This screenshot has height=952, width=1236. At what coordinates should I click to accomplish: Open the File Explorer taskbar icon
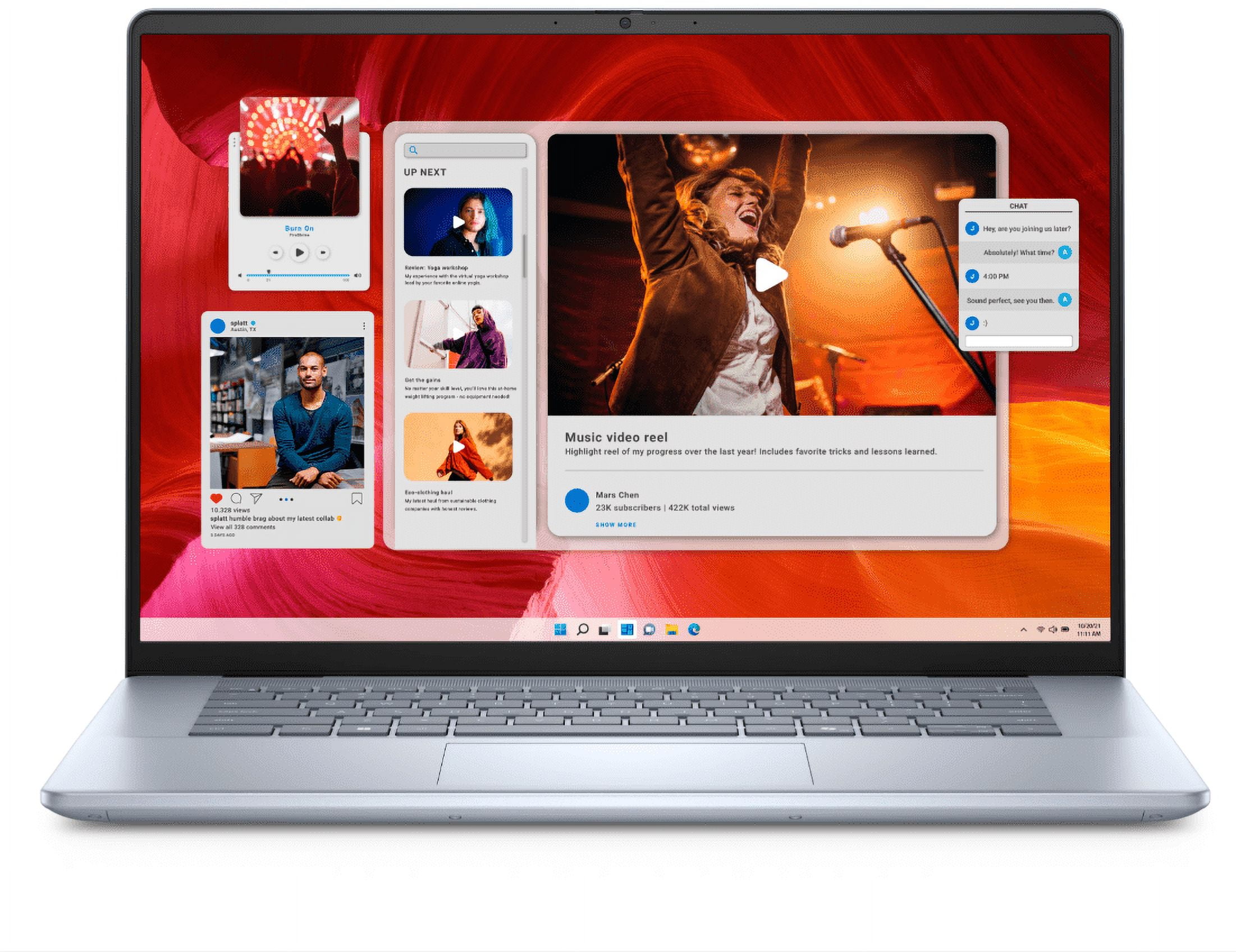click(671, 629)
